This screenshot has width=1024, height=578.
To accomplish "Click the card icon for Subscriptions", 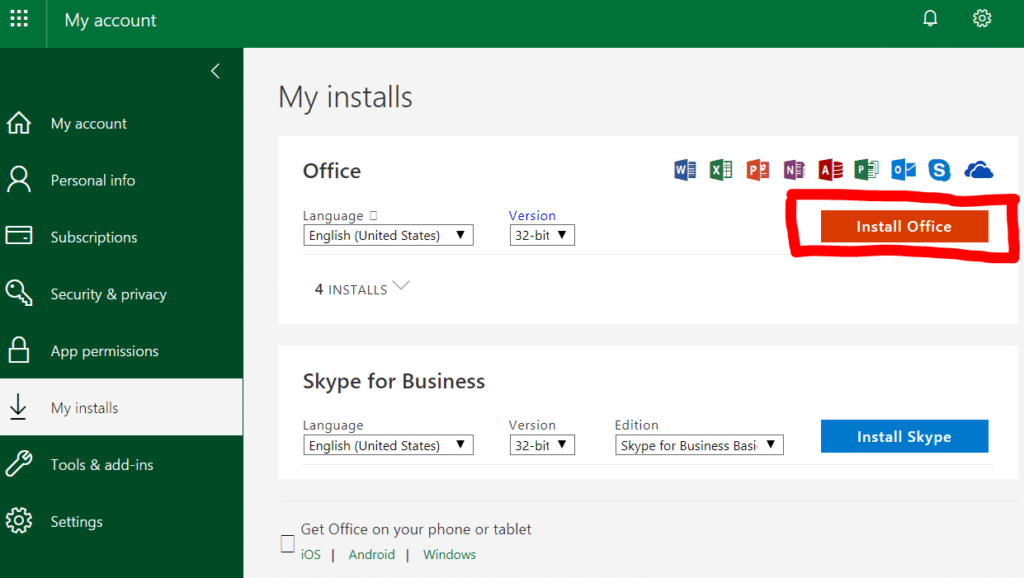I will point(19,235).
